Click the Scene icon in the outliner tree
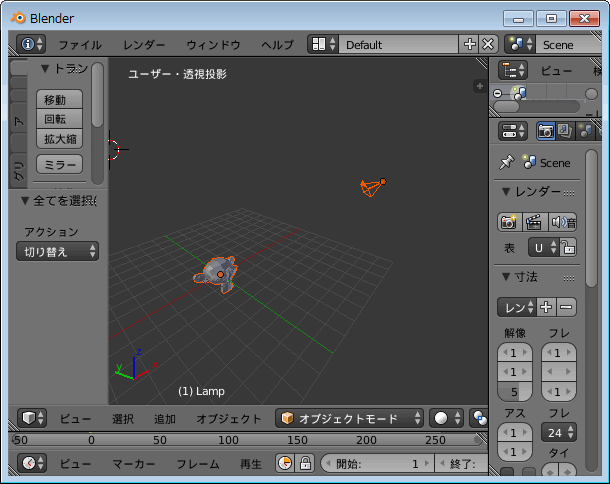This screenshot has width=610, height=484. (519, 93)
